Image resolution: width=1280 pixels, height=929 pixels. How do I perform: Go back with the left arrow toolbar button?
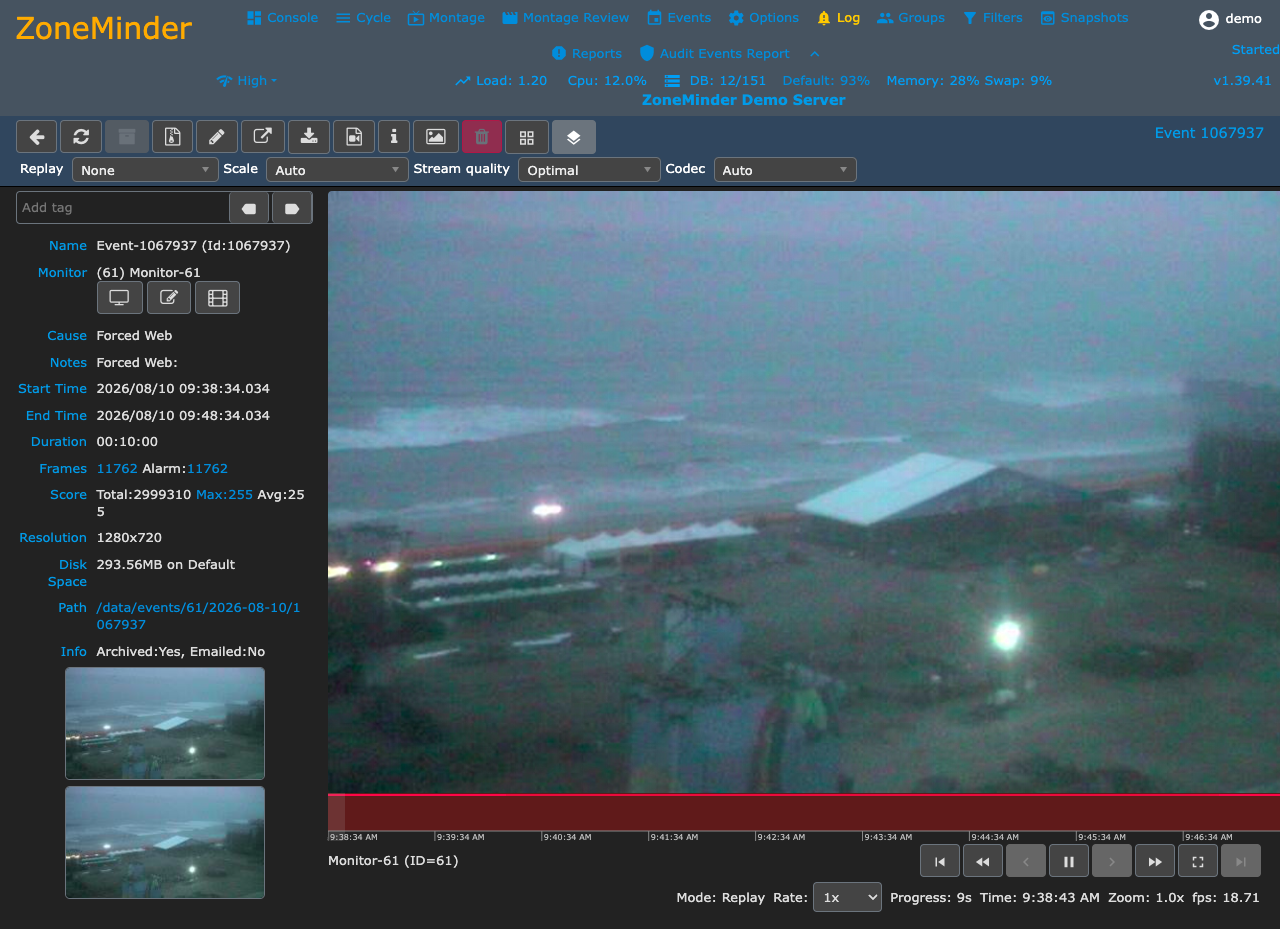click(x=37, y=137)
